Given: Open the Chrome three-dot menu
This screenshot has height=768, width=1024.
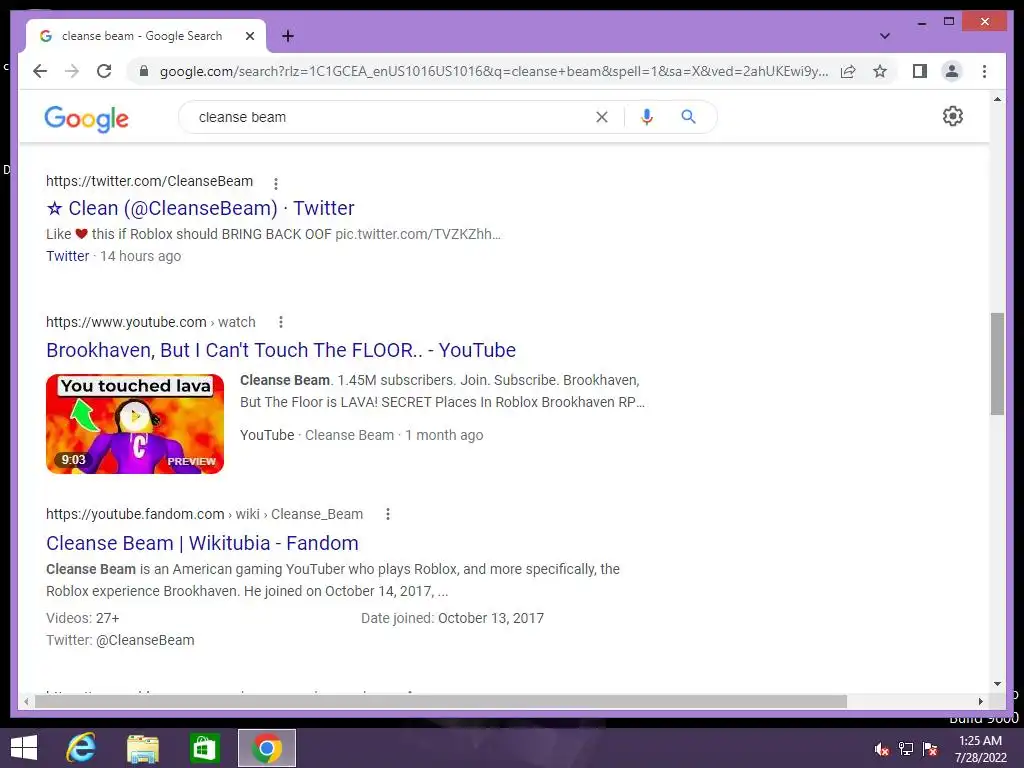Looking at the screenshot, I should pos(984,71).
